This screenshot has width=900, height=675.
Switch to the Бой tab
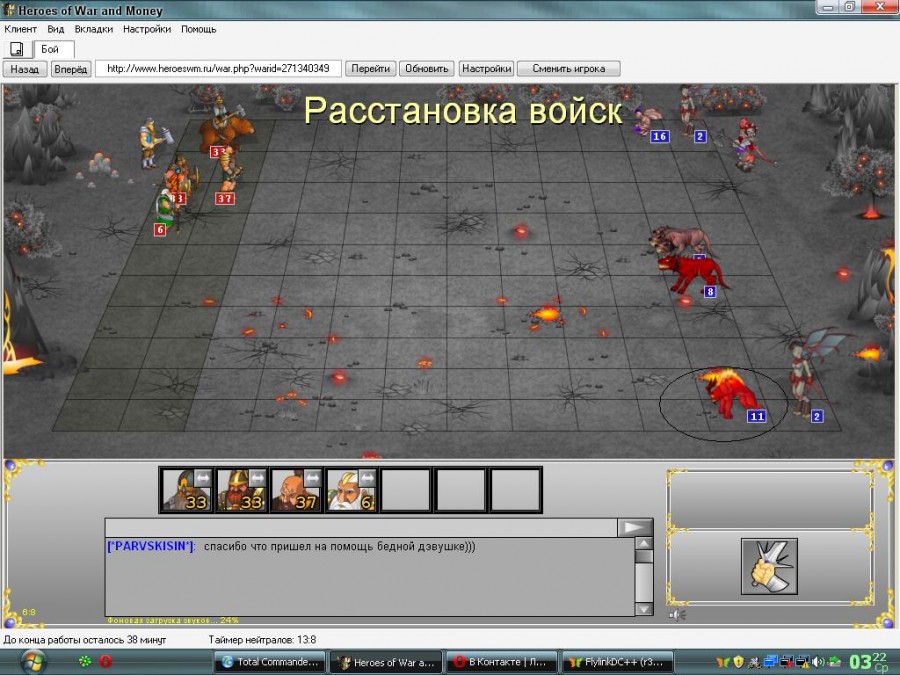(53, 49)
